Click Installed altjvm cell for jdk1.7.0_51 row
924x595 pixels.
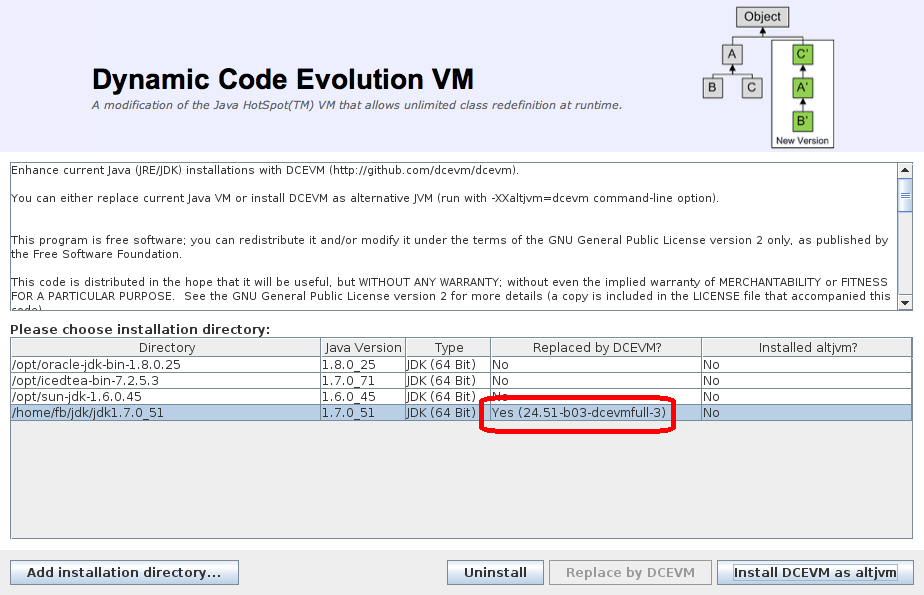coord(807,412)
